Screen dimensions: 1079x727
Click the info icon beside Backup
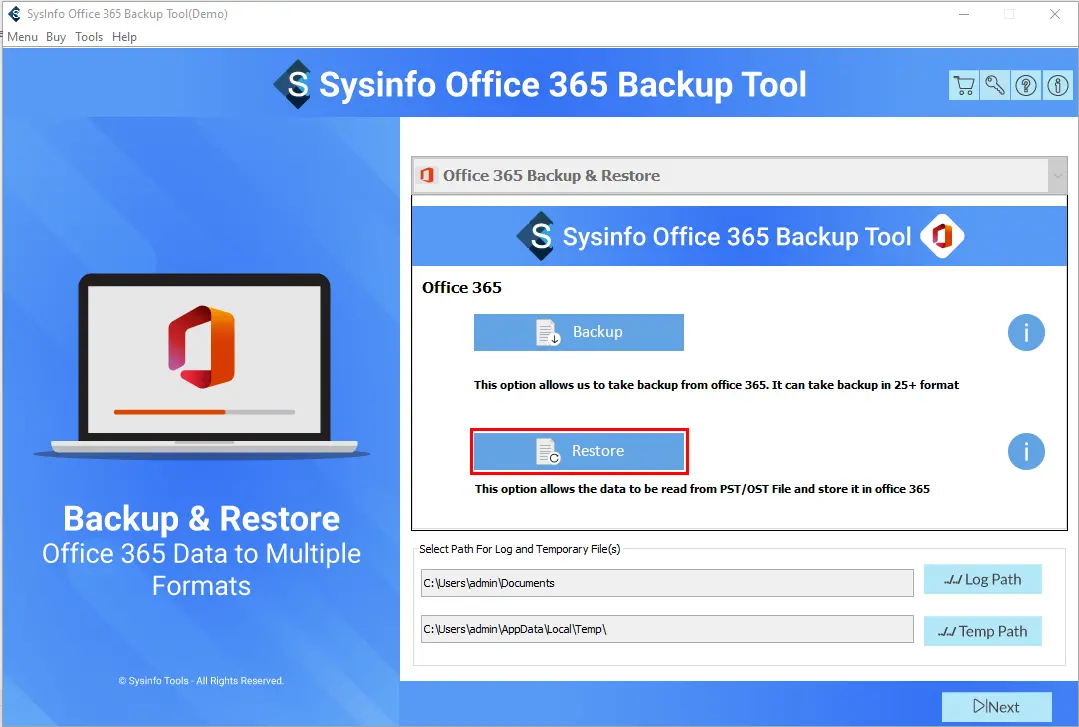[1026, 333]
